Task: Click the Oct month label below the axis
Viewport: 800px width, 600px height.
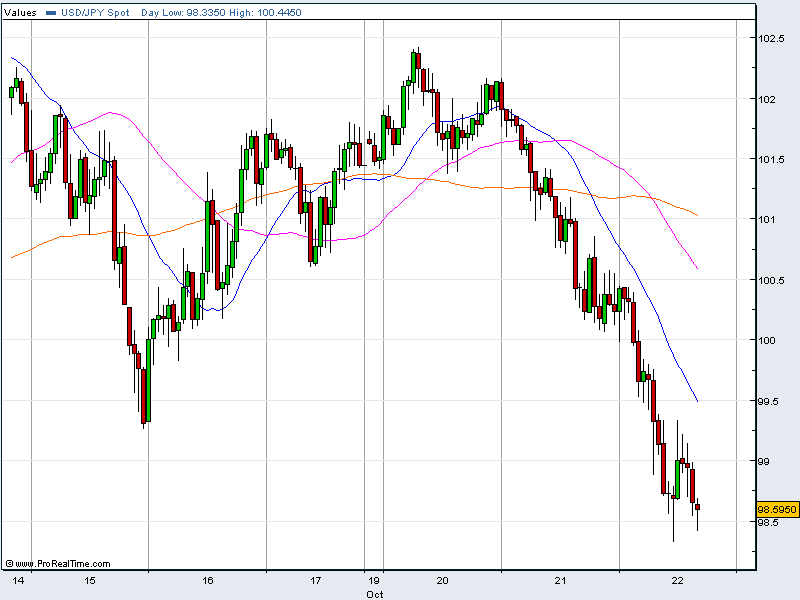Action: (374, 593)
